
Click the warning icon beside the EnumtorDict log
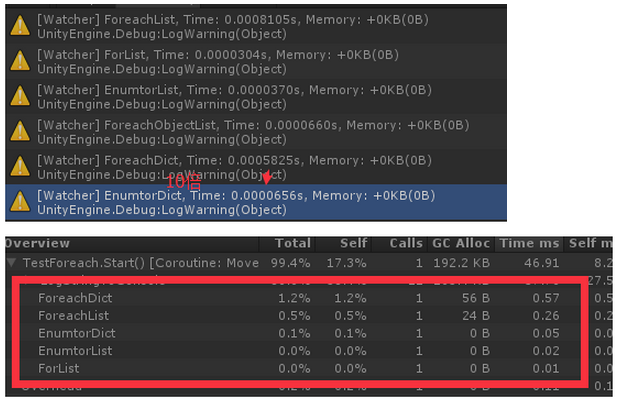click(x=20, y=202)
